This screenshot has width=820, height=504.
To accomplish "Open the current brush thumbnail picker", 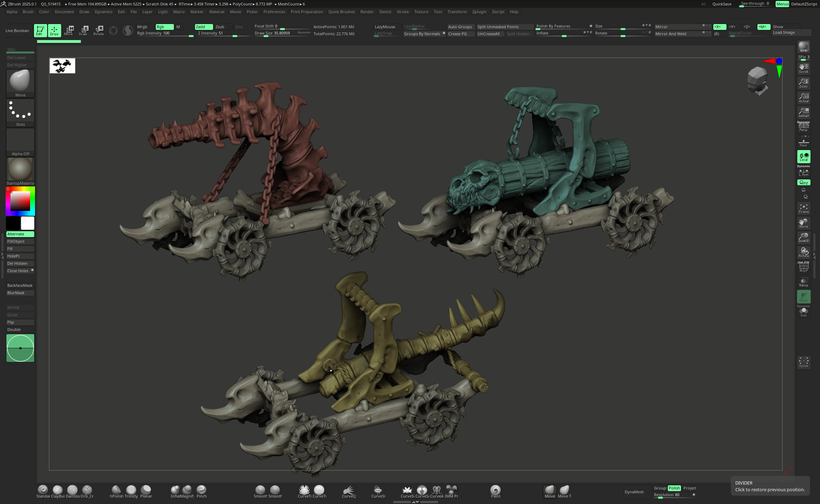I will 20,82.
